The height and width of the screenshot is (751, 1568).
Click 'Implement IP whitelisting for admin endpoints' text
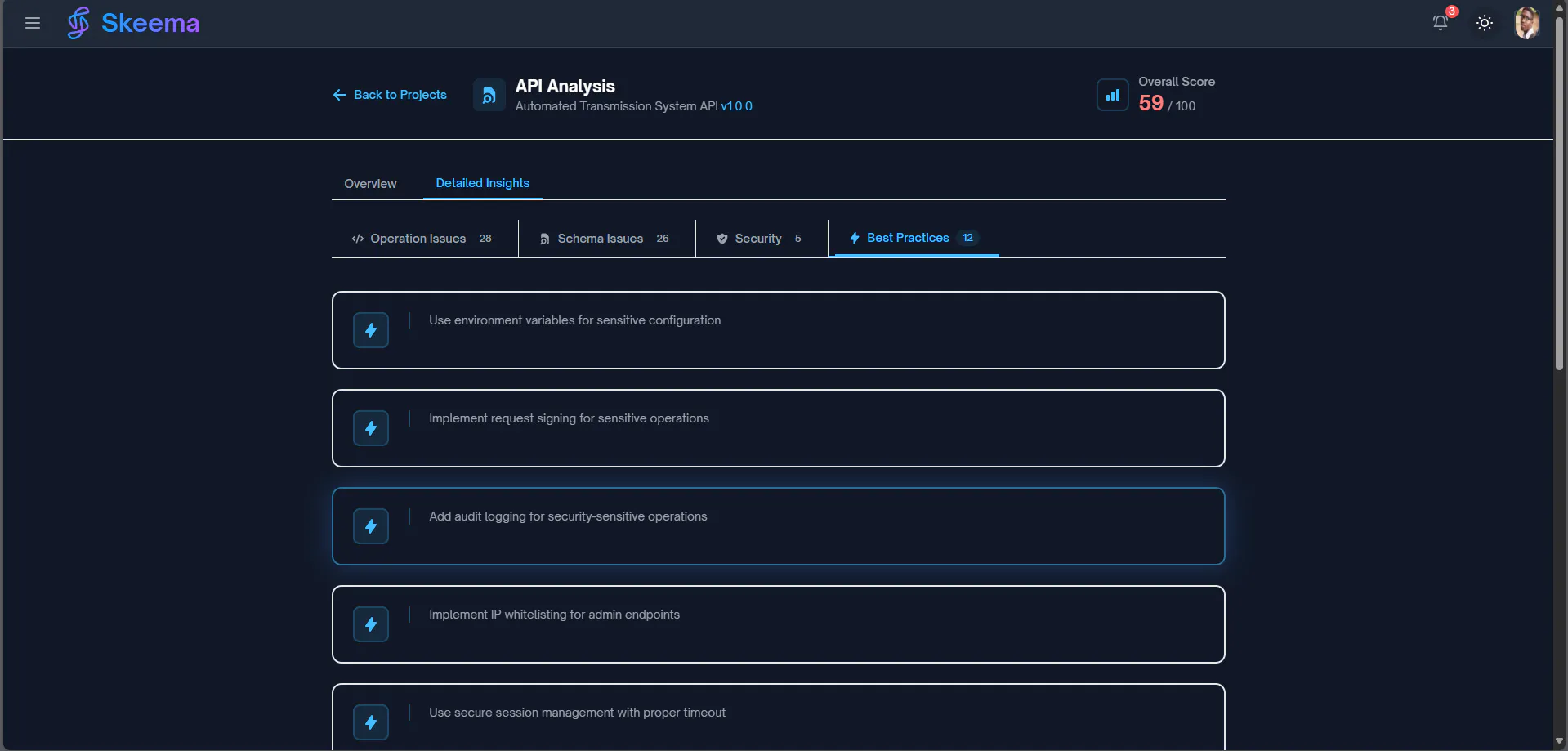554,615
